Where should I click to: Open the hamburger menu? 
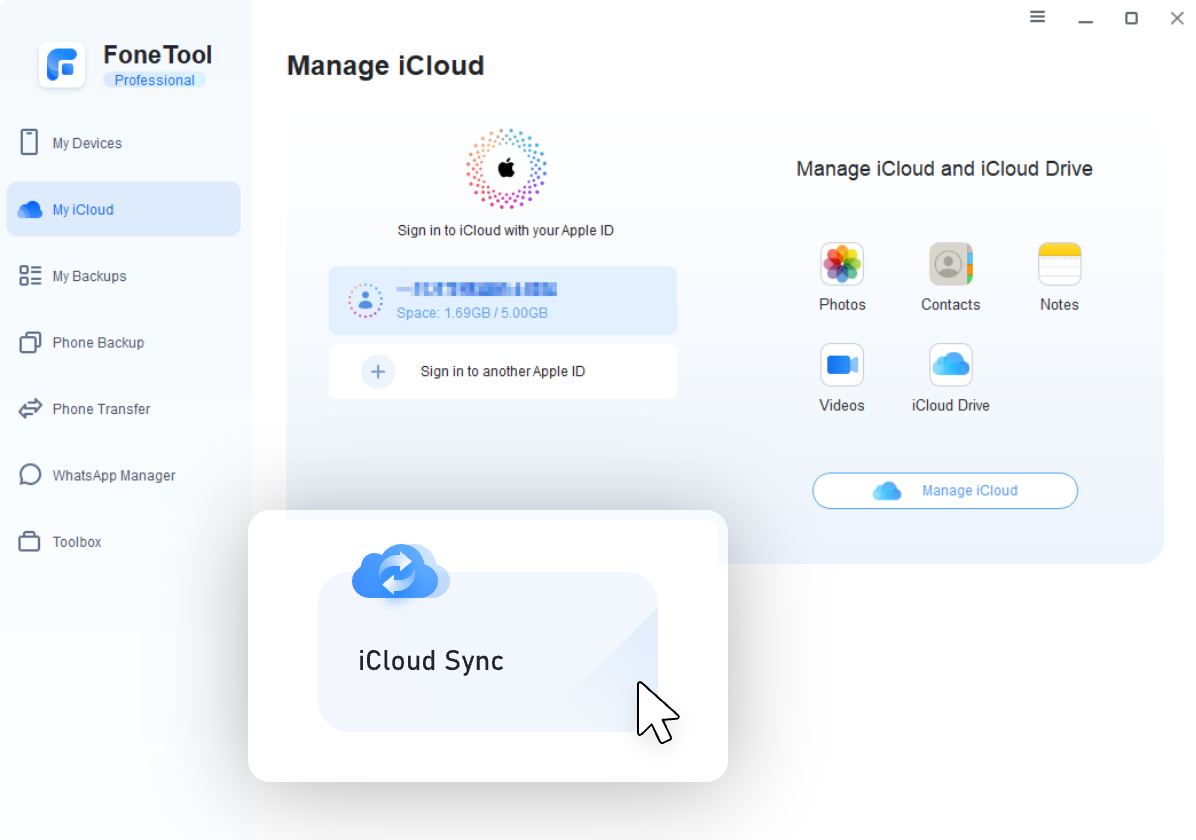tap(1037, 17)
